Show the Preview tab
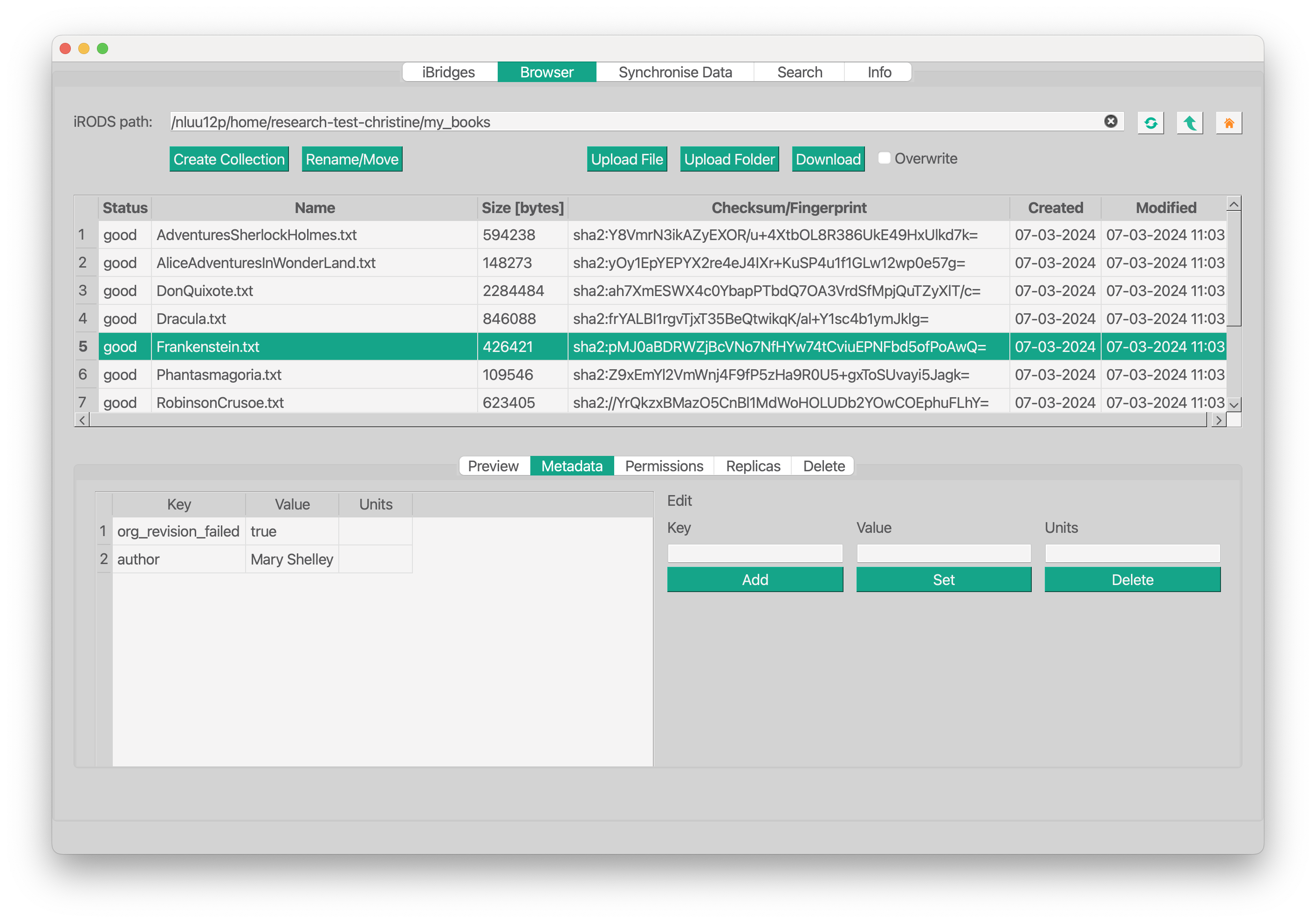The image size is (1316, 923). point(493,466)
